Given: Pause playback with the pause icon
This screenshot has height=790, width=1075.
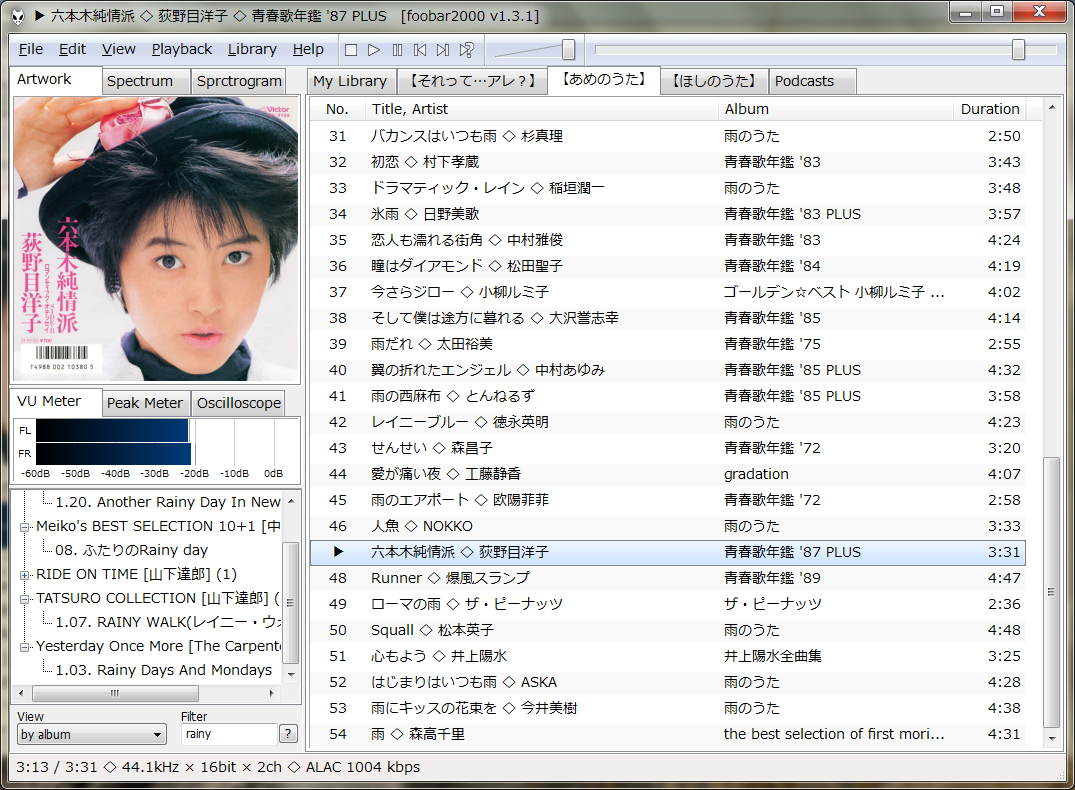Looking at the screenshot, I should (397, 50).
